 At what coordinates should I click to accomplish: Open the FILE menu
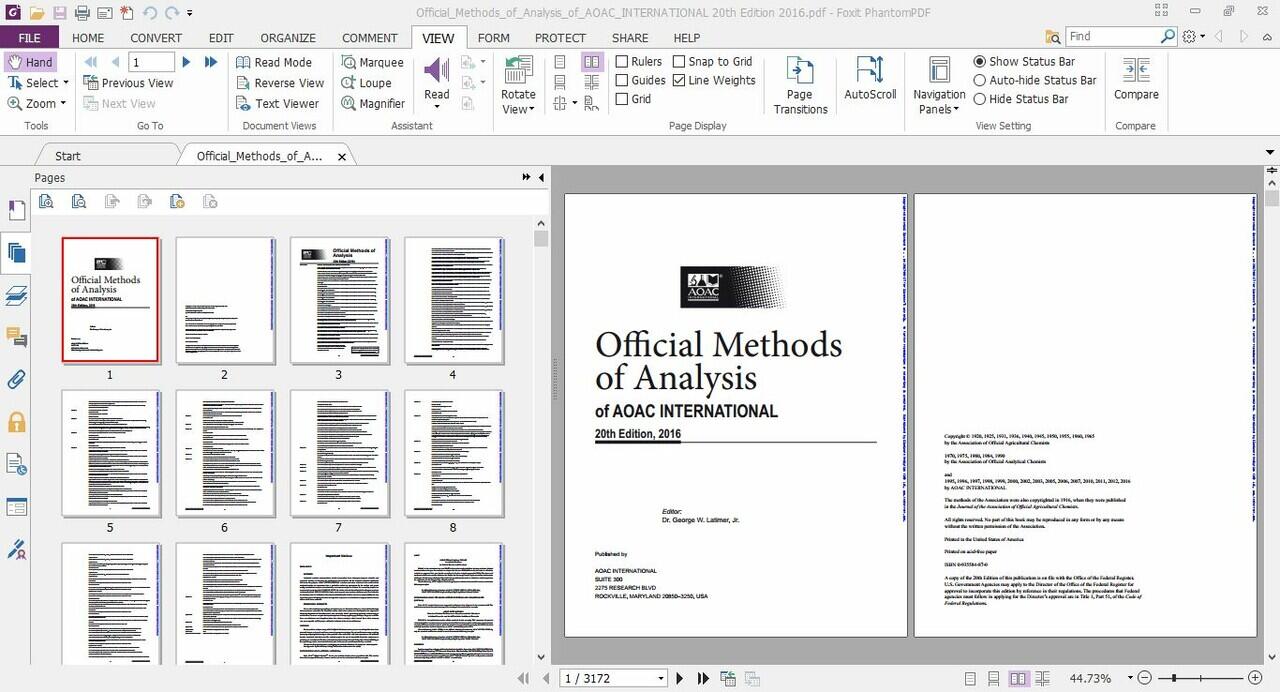click(x=29, y=38)
